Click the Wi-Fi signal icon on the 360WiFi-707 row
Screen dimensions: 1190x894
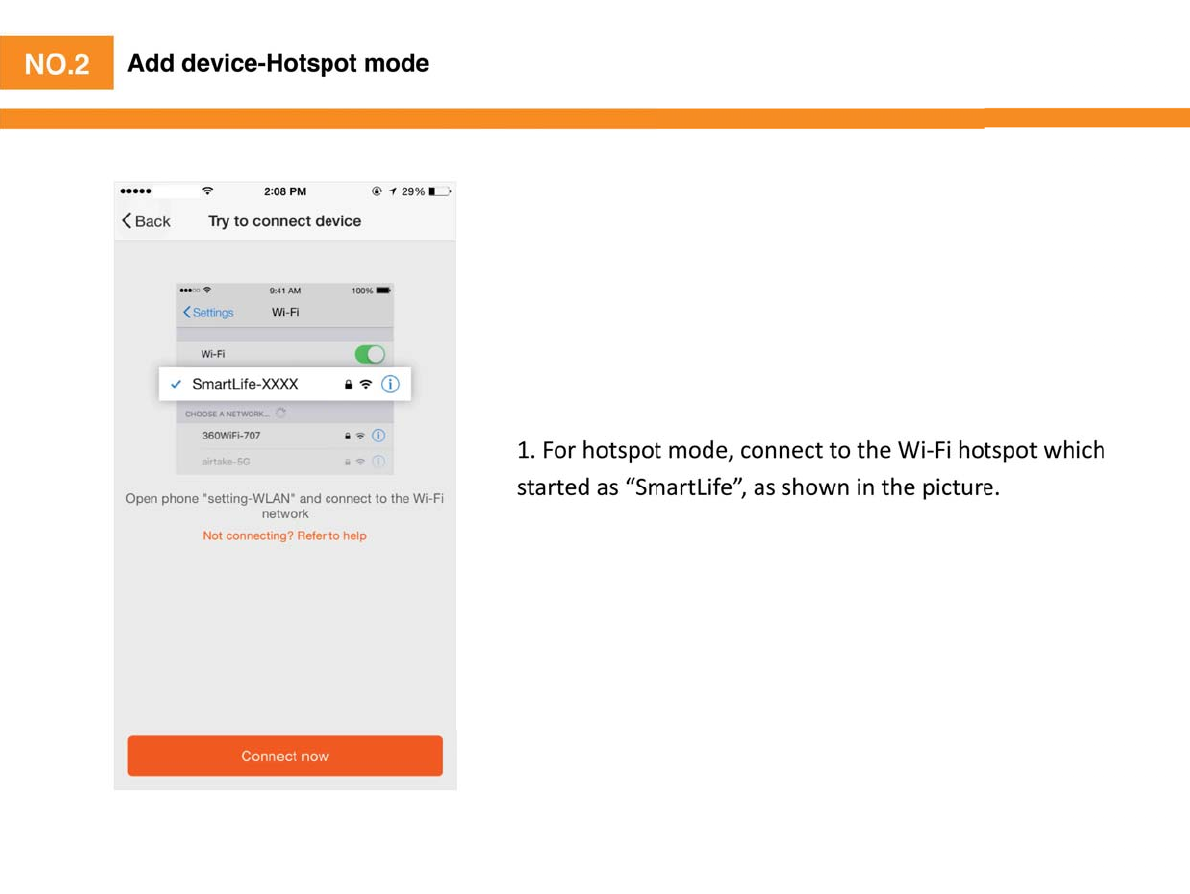pyautogui.click(x=360, y=436)
